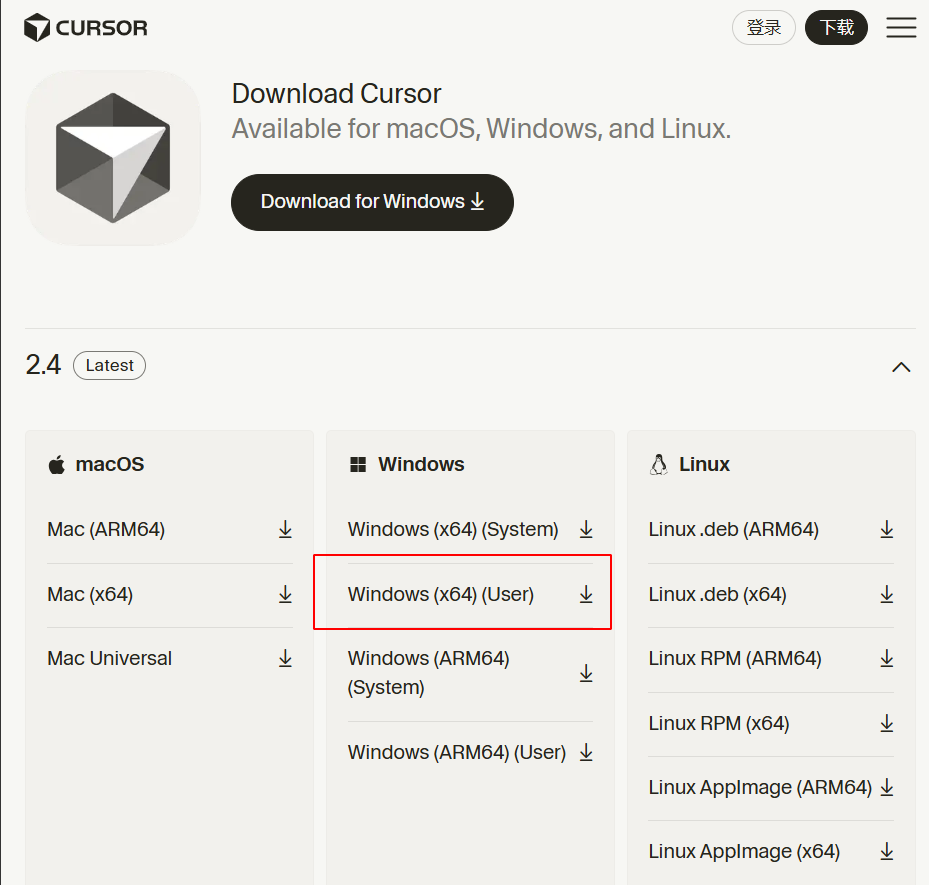Click download arrow for Linux .deb (x64)
This screenshot has width=929, height=885.
887,594
